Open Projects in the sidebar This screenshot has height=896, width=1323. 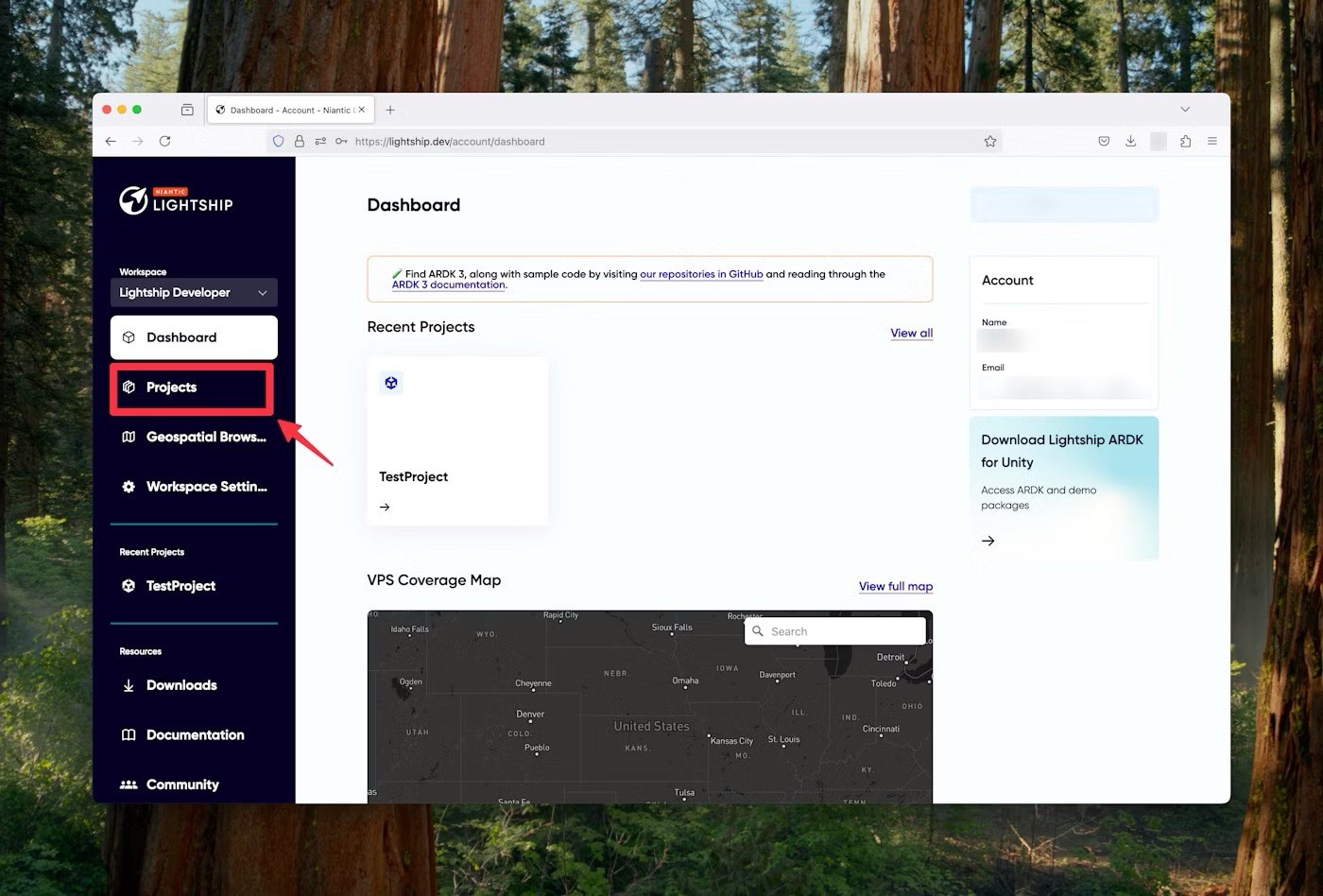pyautogui.click(x=192, y=388)
